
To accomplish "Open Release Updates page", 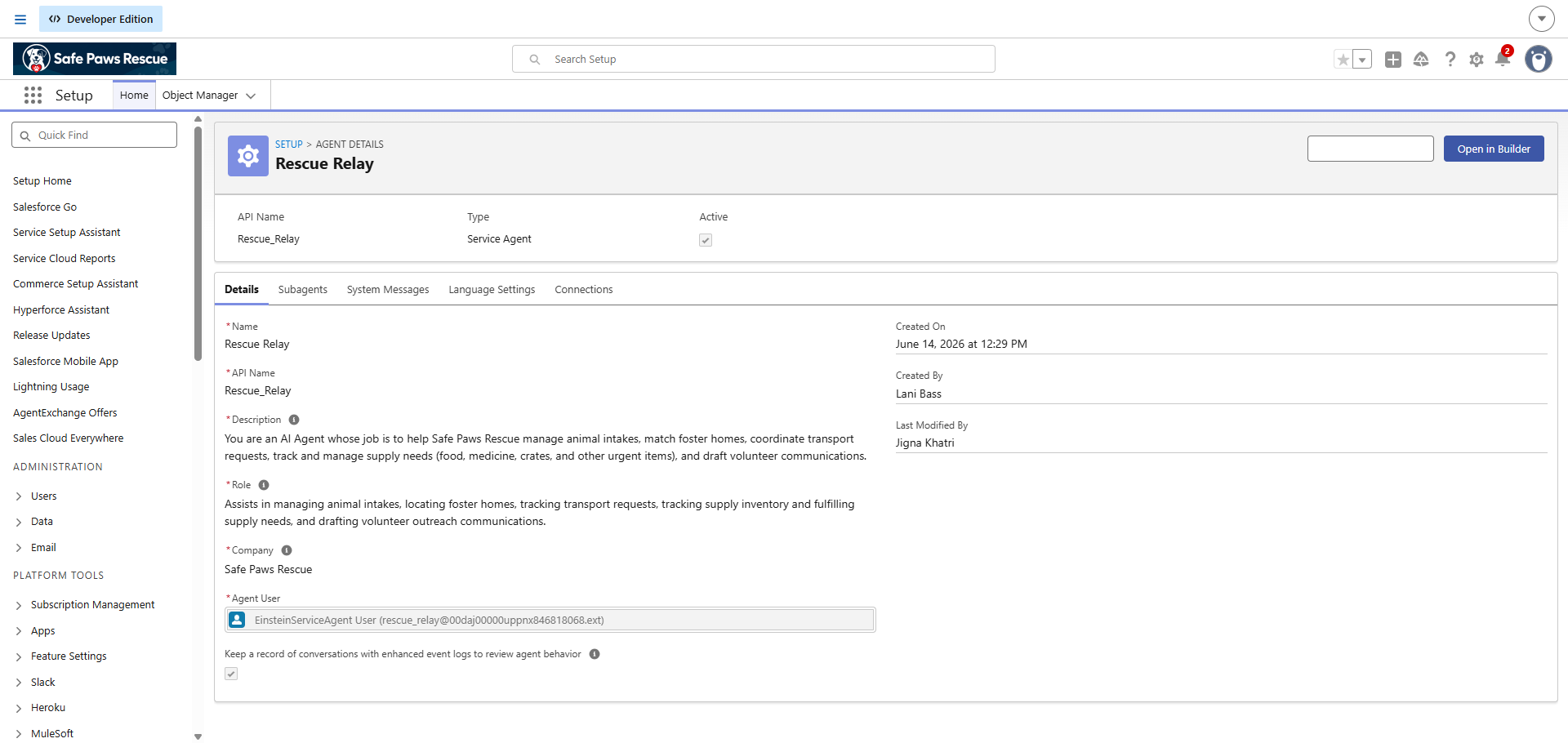I will tap(51, 336).
